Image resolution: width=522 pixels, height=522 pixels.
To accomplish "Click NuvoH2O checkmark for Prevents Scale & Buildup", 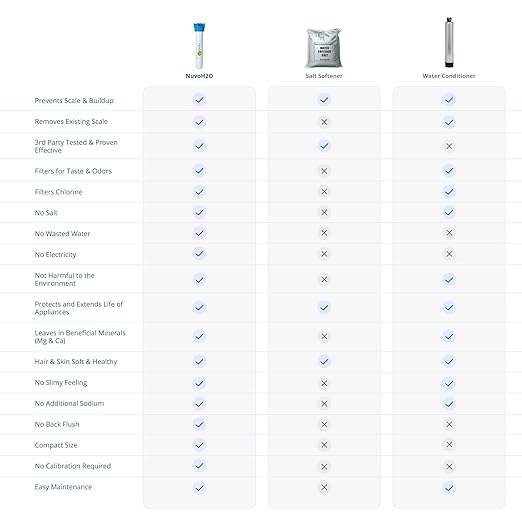I will pyautogui.click(x=199, y=100).
